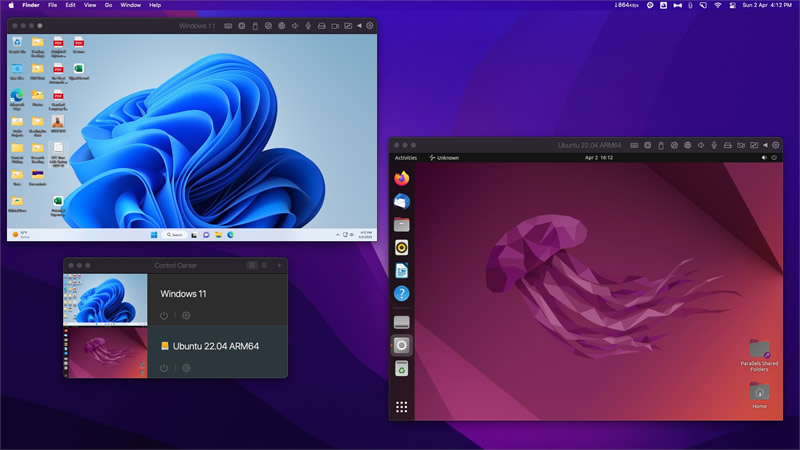800x450 pixels.
Task: Click microphone icon in Ubuntu window toolbar
Action: coord(714,145)
